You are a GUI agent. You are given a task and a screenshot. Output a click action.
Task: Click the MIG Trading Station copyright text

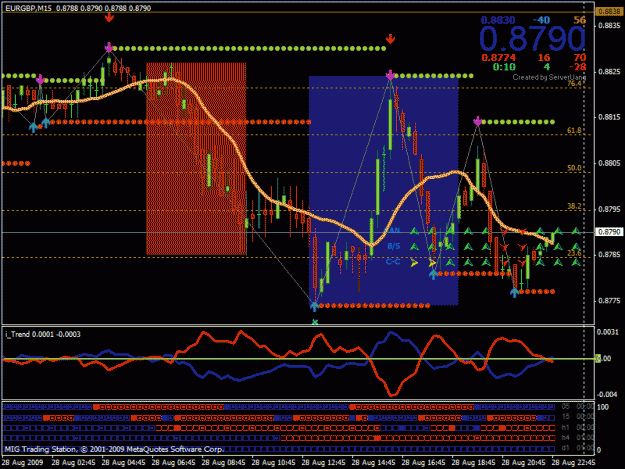pyautogui.click(x=114, y=449)
